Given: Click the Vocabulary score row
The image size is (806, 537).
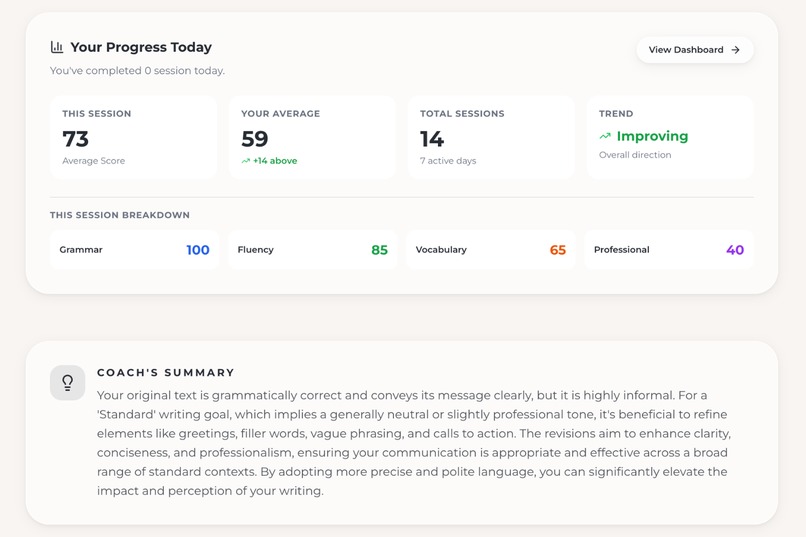Looking at the screenshot, I should pyautogui.click(x=491, y=250).
